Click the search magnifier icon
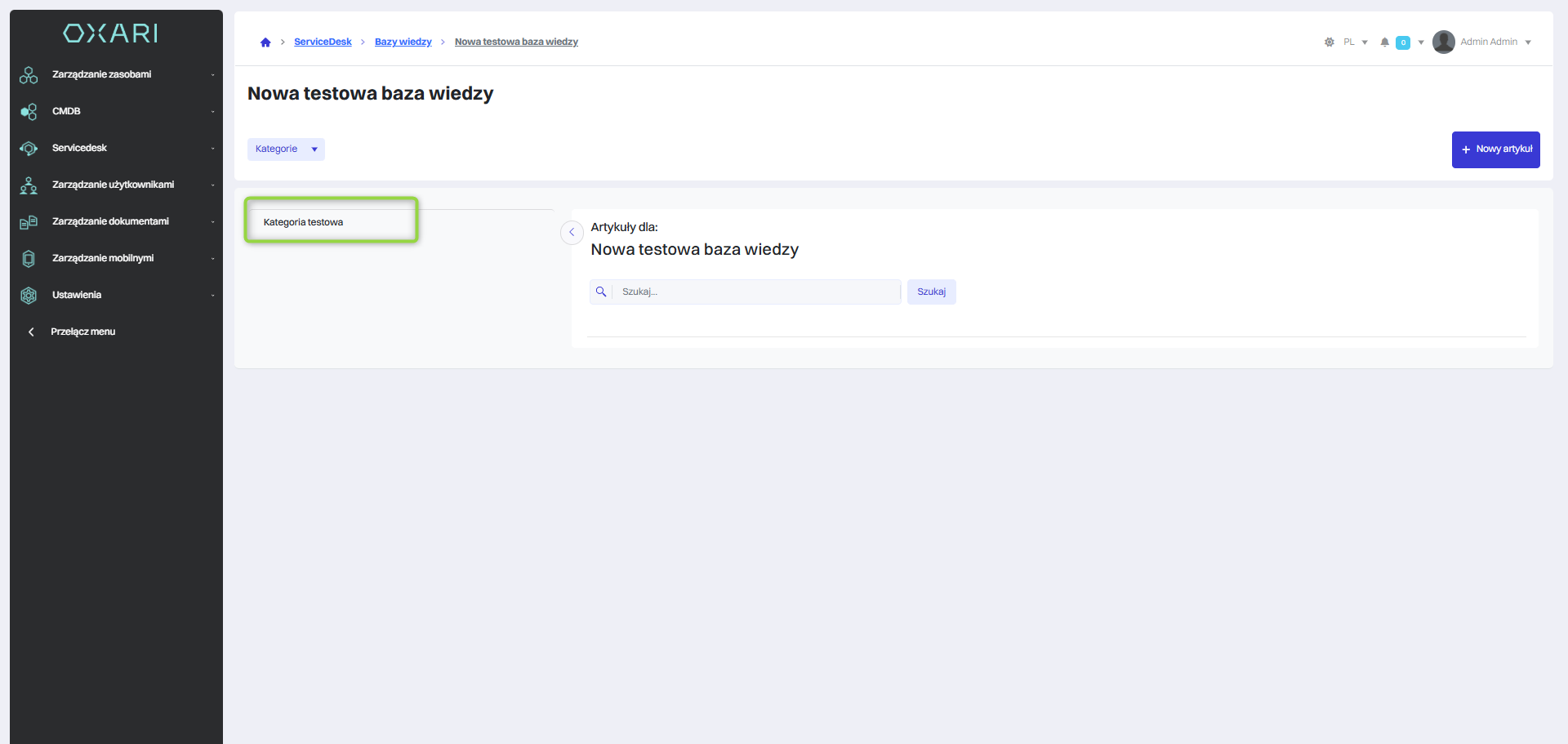 (x=601, y=292)
